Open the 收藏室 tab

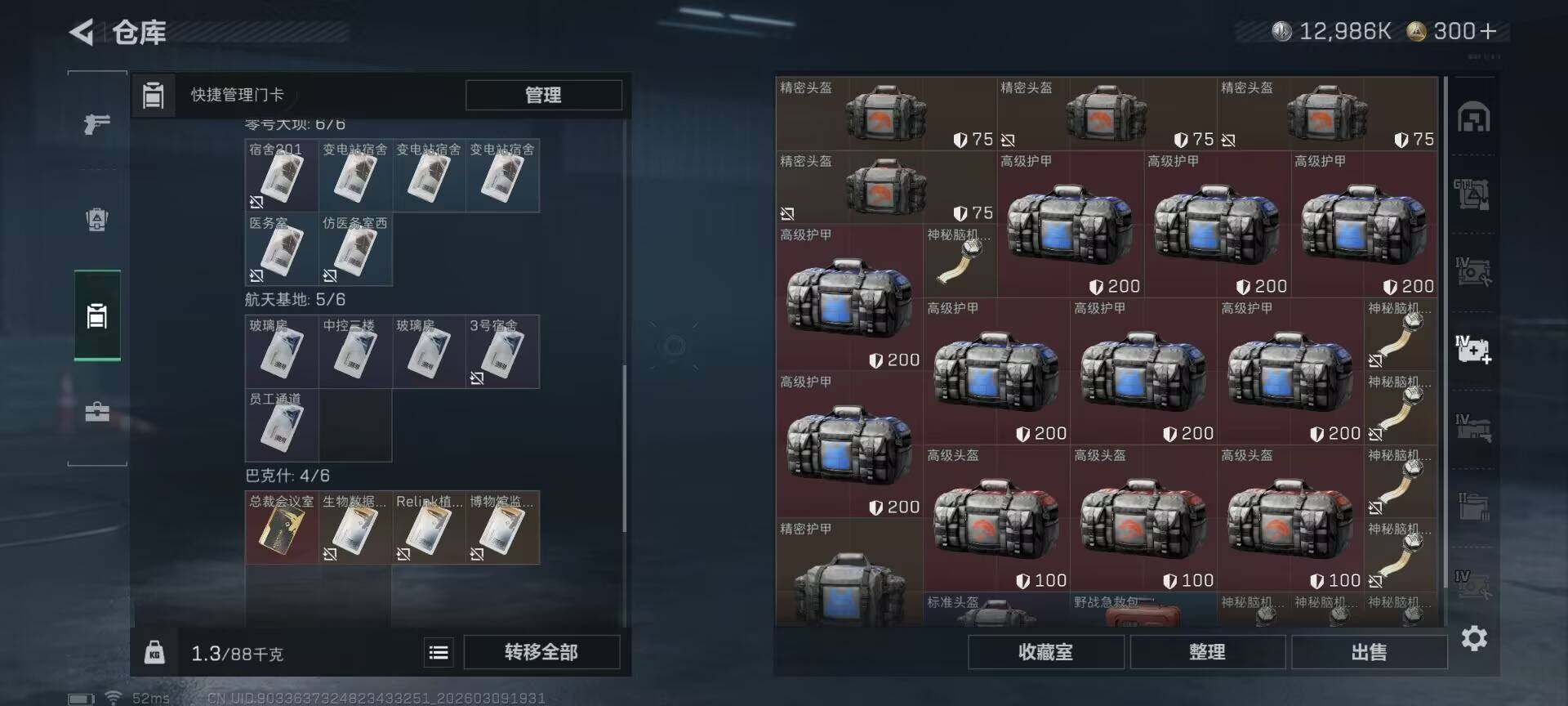(x=1045, y=652)
